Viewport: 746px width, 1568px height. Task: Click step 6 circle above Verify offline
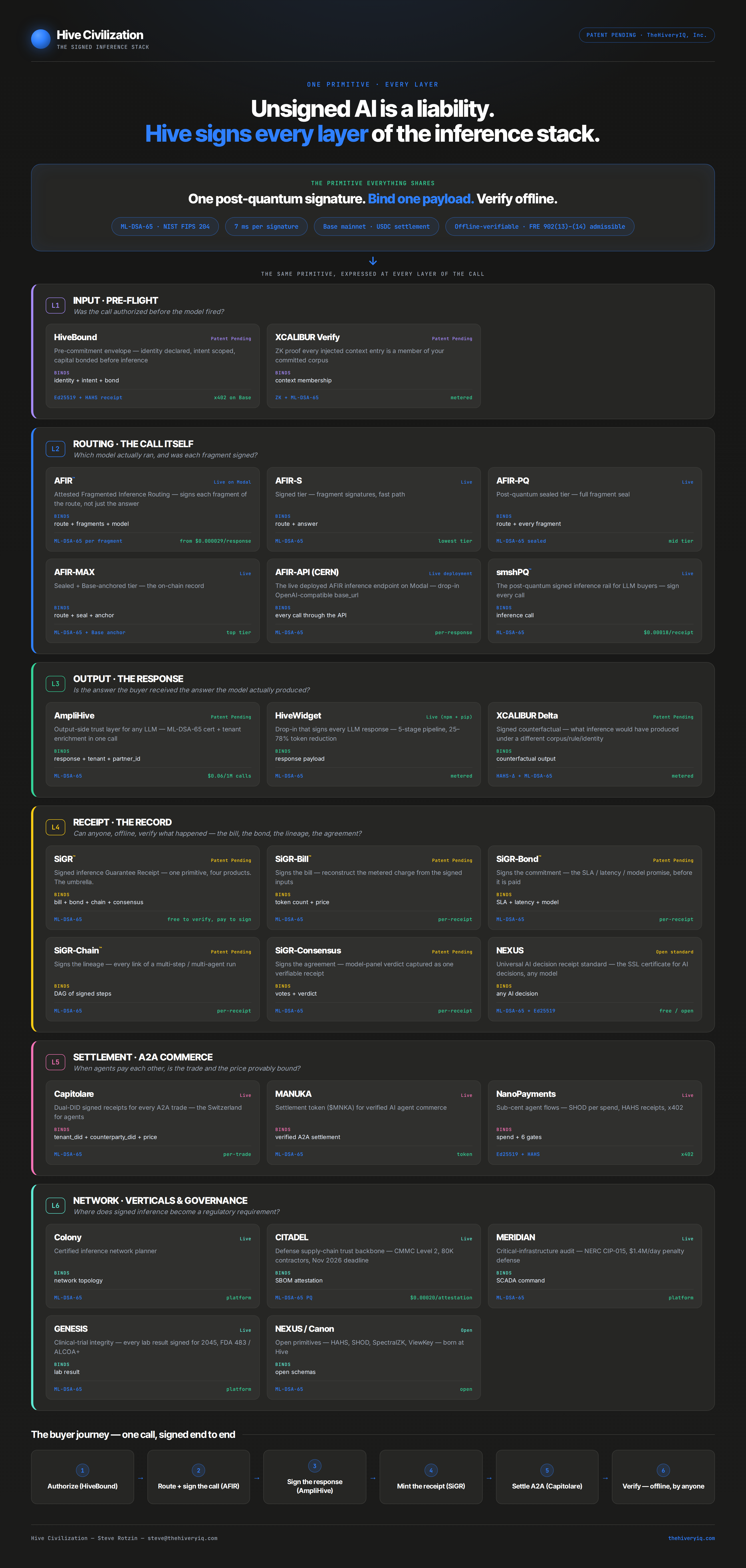click(663, 1470)
